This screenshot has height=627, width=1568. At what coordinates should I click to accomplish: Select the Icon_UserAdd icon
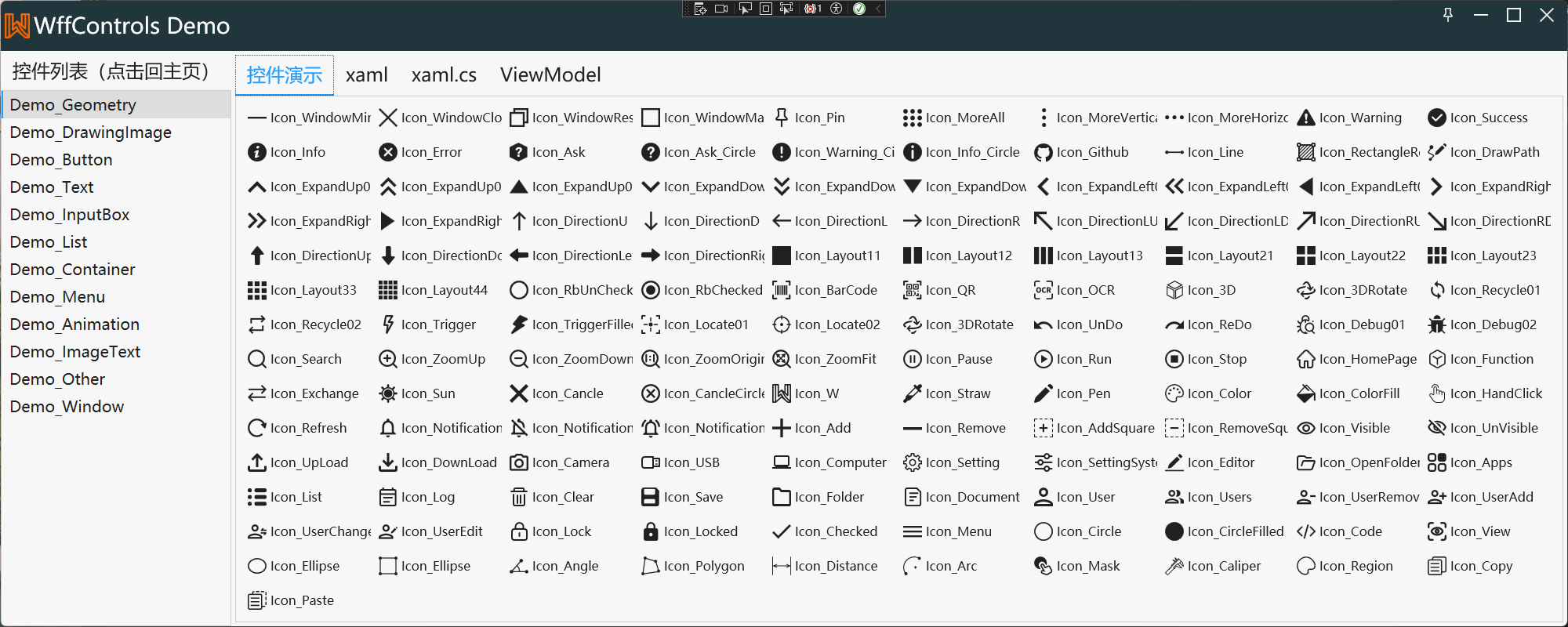tap(1436, 497)
